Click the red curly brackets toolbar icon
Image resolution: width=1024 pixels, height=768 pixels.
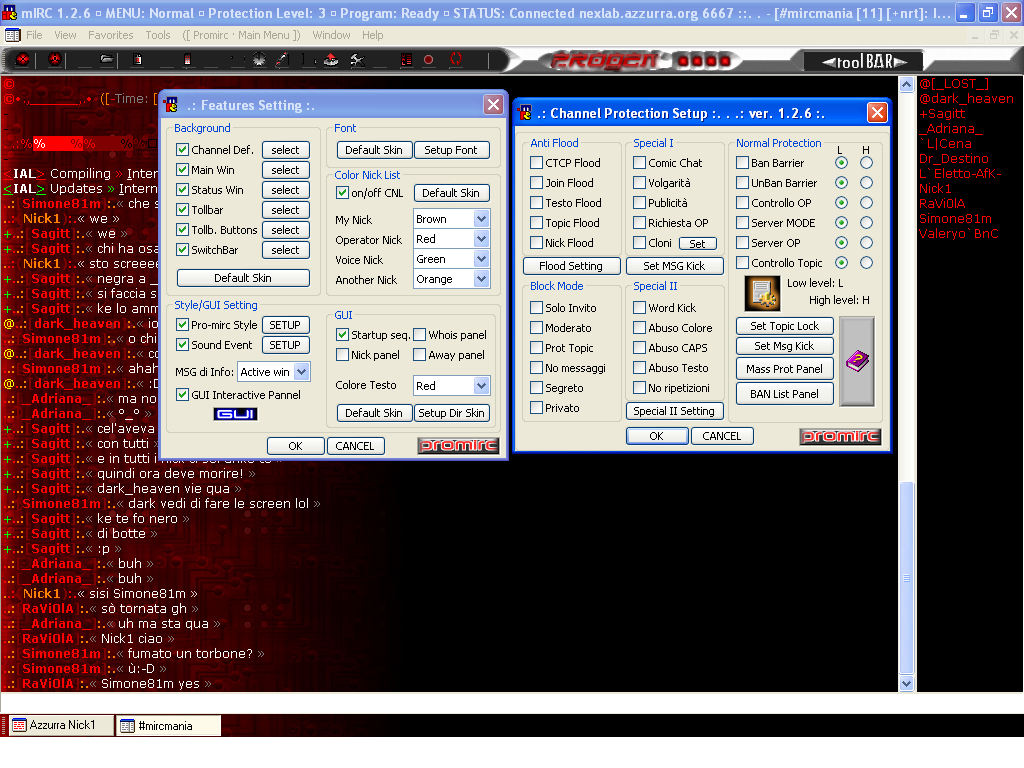[455, 60]
